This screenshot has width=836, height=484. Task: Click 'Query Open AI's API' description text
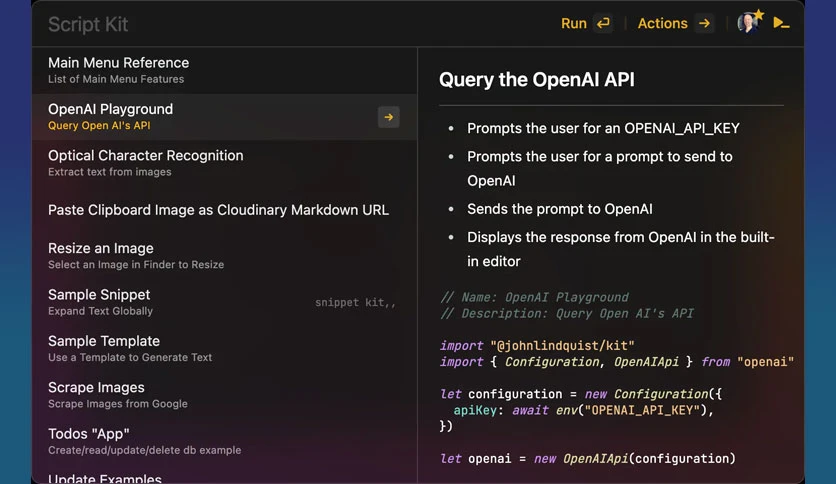[x=99, y=126]
